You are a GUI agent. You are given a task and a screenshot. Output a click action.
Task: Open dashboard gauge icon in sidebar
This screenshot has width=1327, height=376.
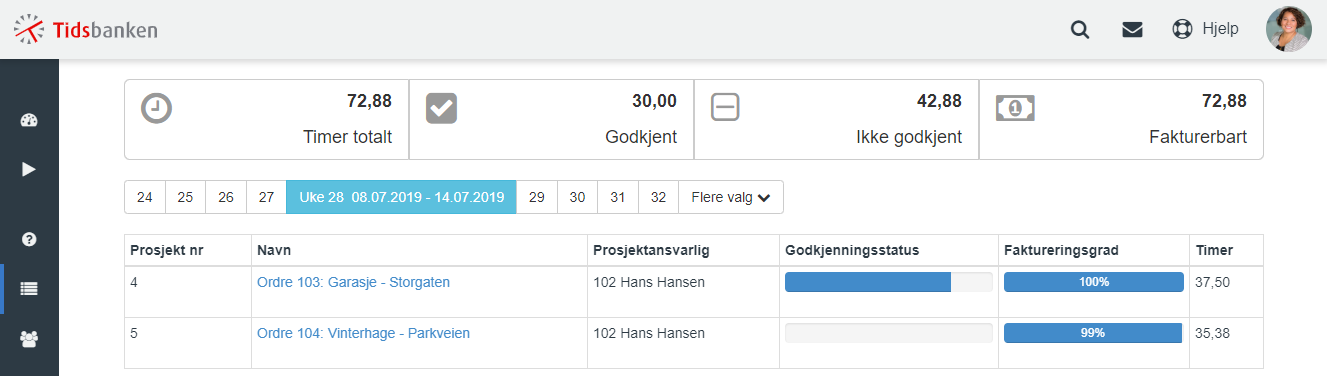coord(29,121)
